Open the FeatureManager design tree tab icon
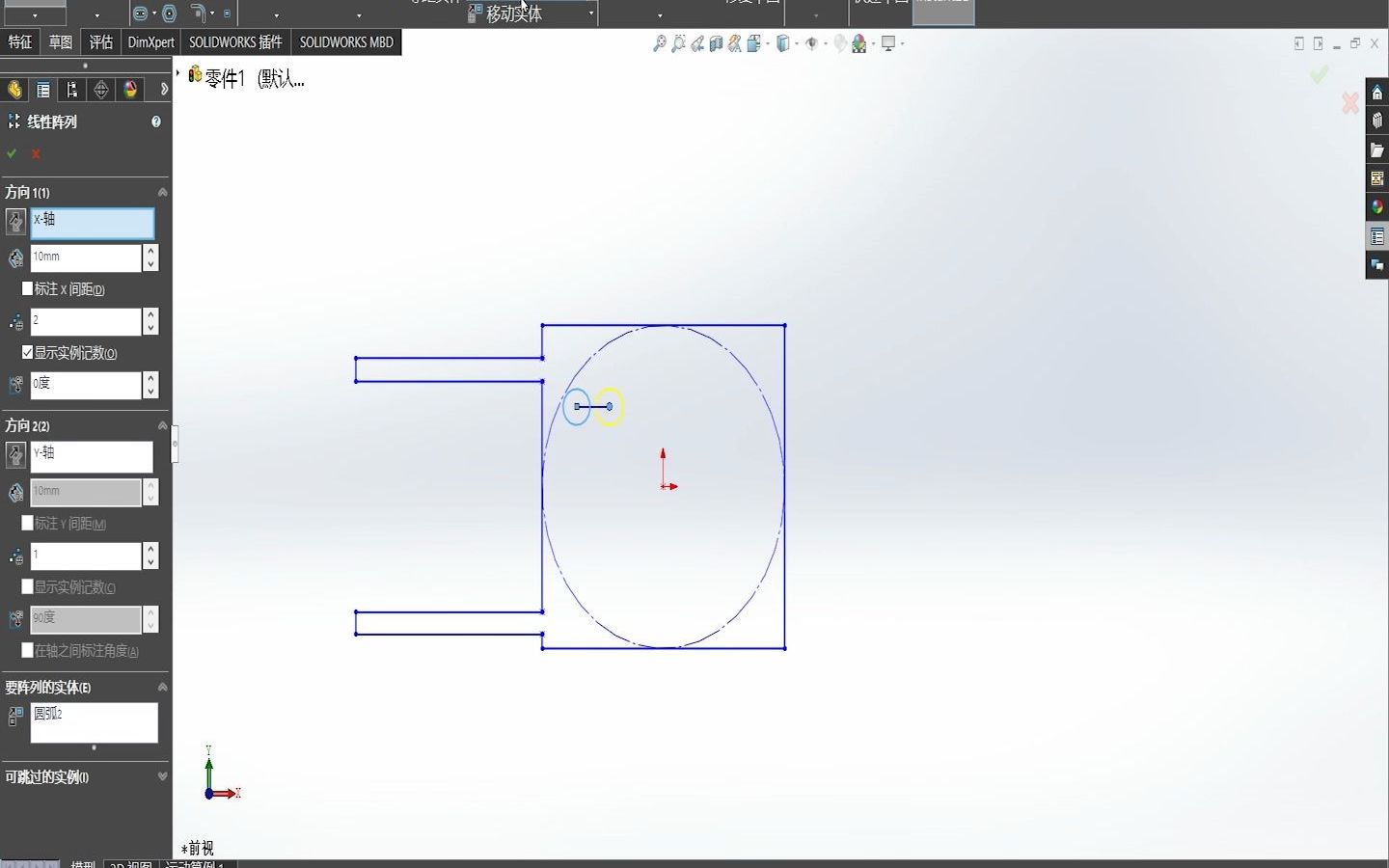1389x868 pixels. point(14,90)
